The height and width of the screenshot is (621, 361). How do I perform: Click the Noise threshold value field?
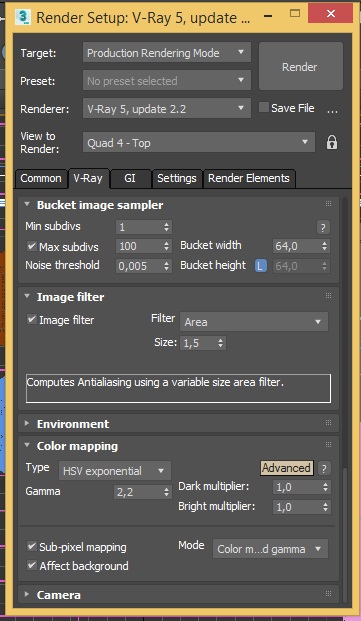139,267
